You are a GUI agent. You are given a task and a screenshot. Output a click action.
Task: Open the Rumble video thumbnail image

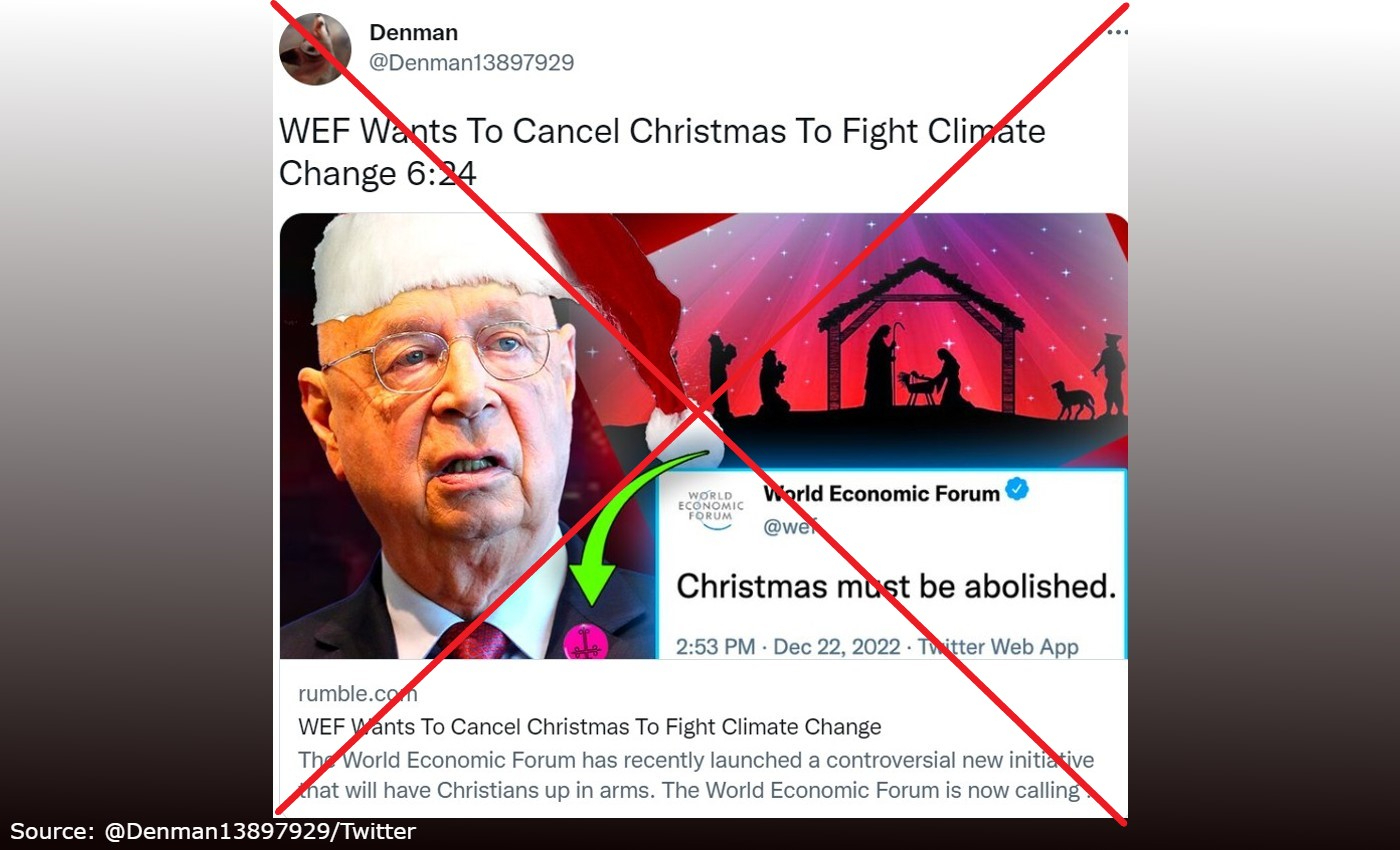pyautogui.click(x=703, y=436)
